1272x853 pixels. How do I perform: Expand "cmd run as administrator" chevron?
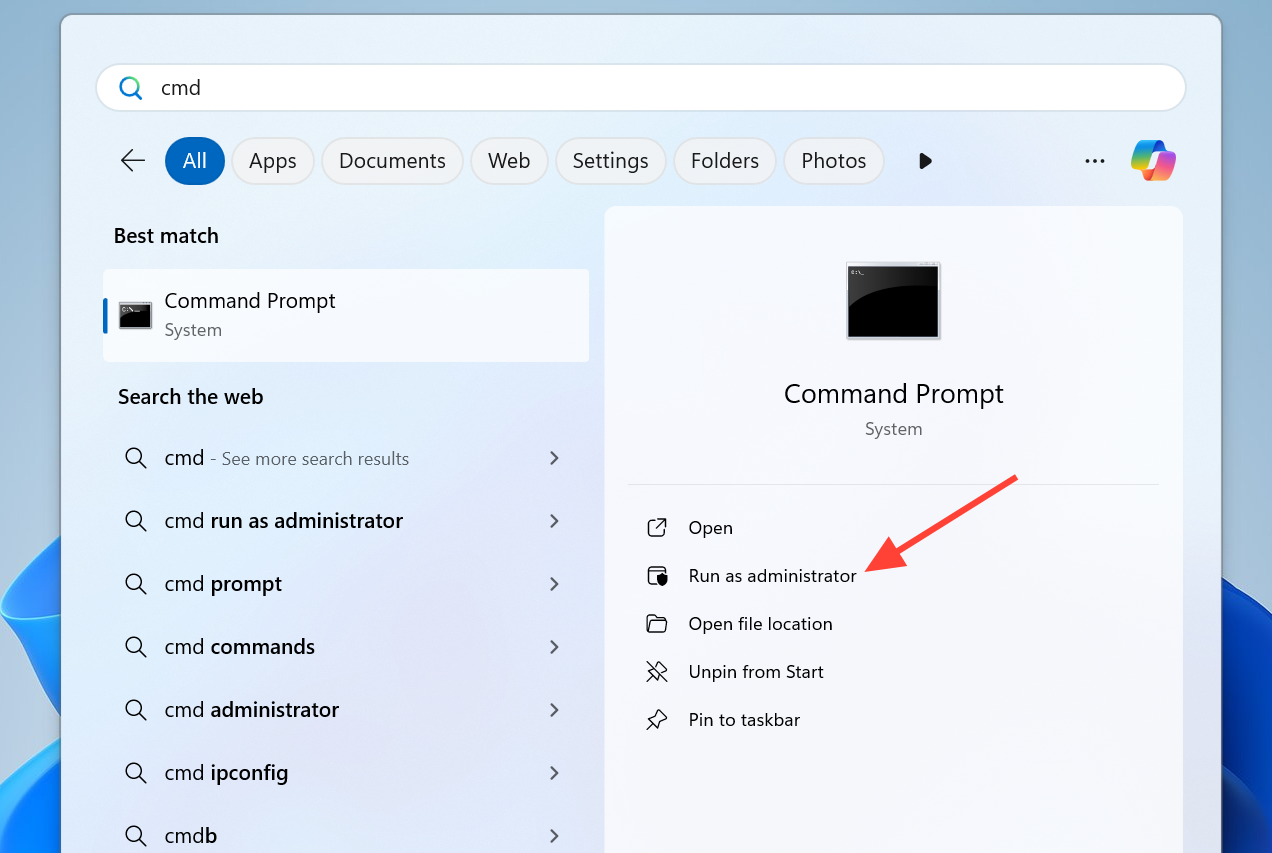(x=554, y=521)
